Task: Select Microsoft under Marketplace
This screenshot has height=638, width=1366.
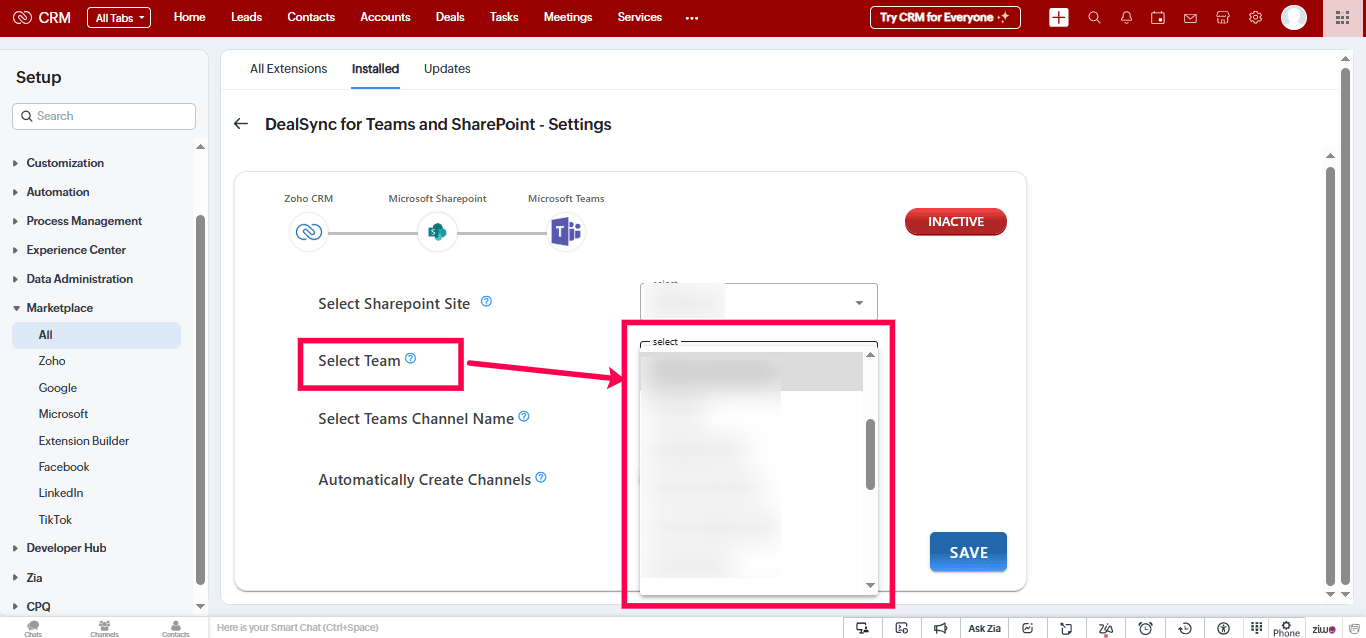Action: tap(63, 414)
